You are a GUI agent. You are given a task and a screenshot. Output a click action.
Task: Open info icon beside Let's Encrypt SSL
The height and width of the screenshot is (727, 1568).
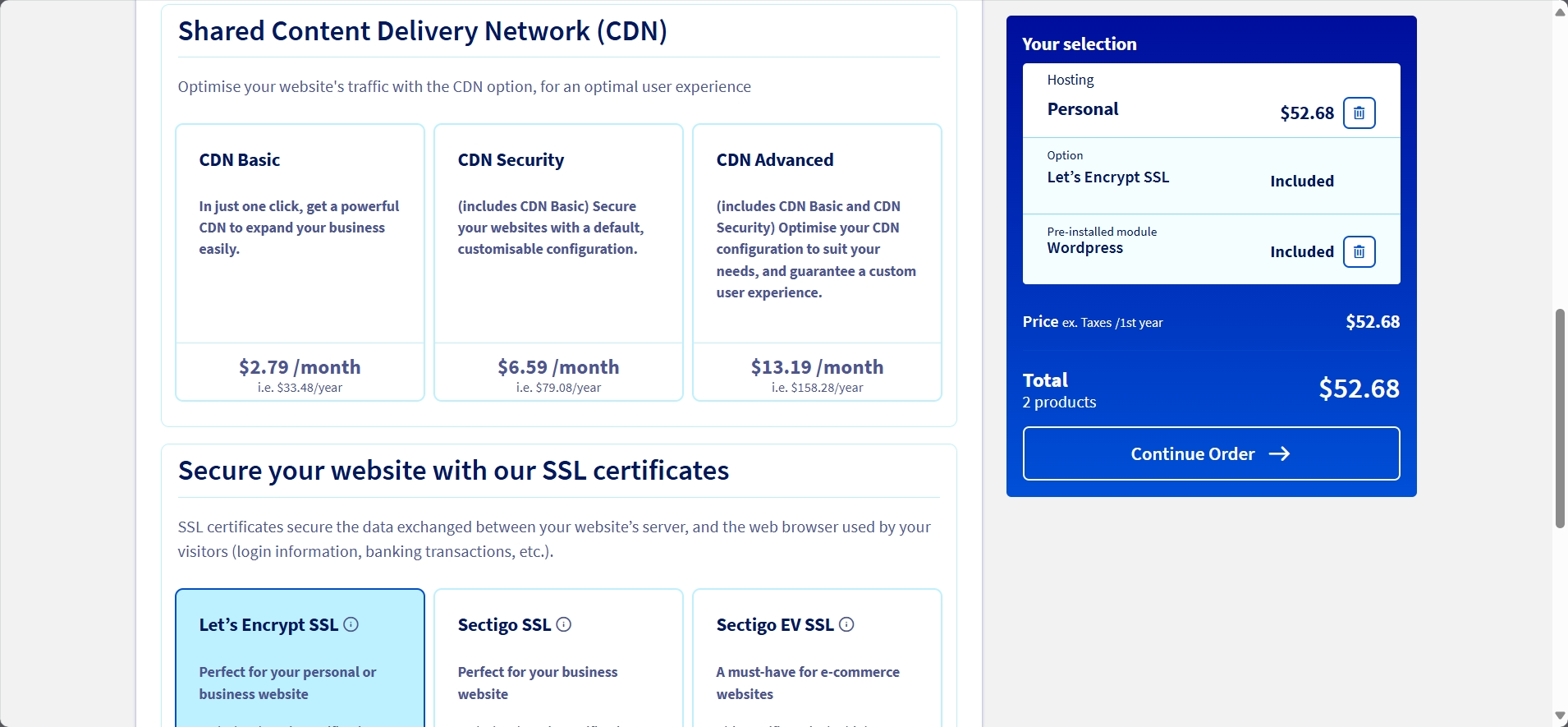351,624
